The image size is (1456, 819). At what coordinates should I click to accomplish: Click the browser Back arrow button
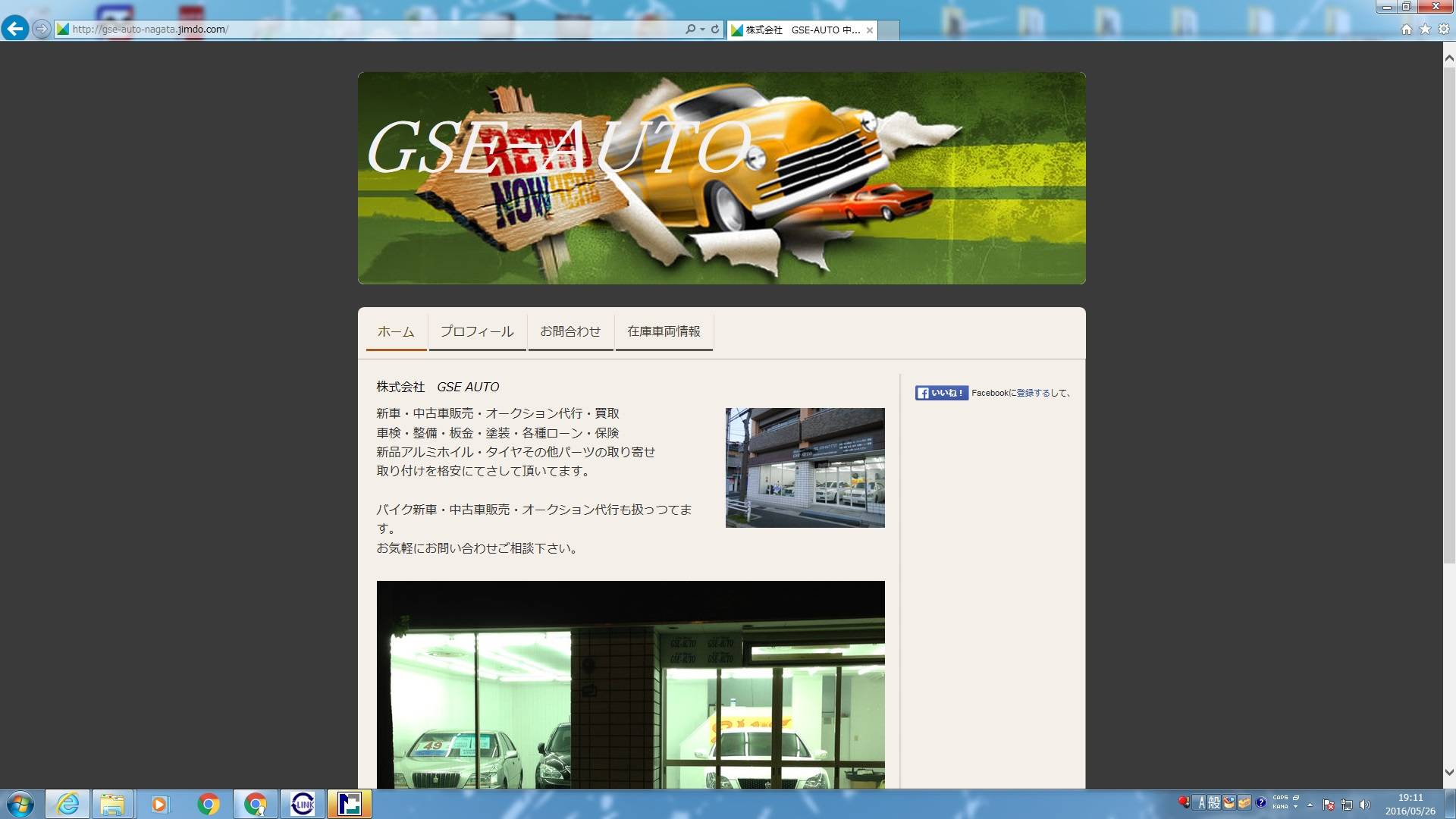14,29
